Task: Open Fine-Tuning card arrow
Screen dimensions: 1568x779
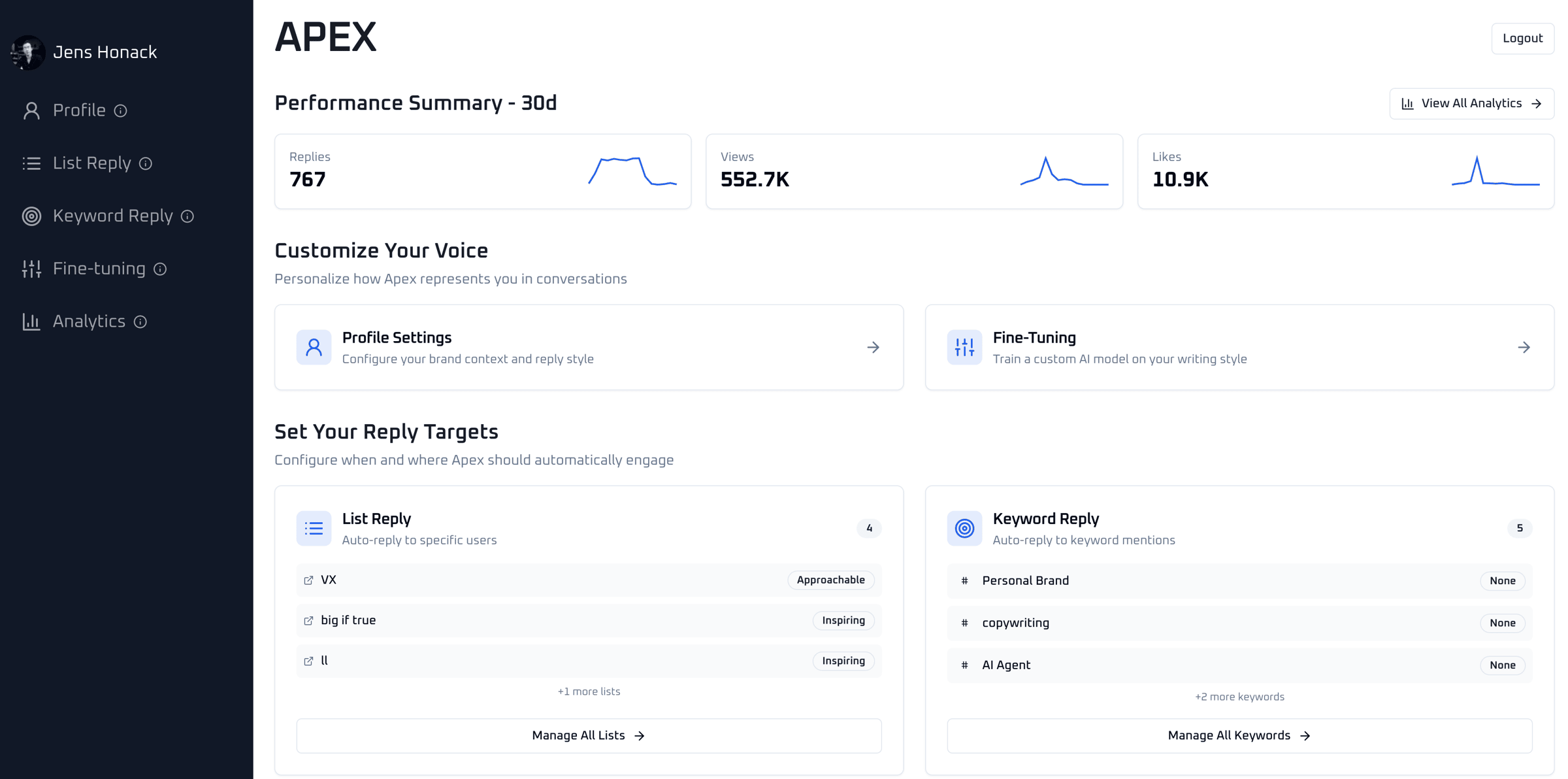Action: tap(1524, 348)
